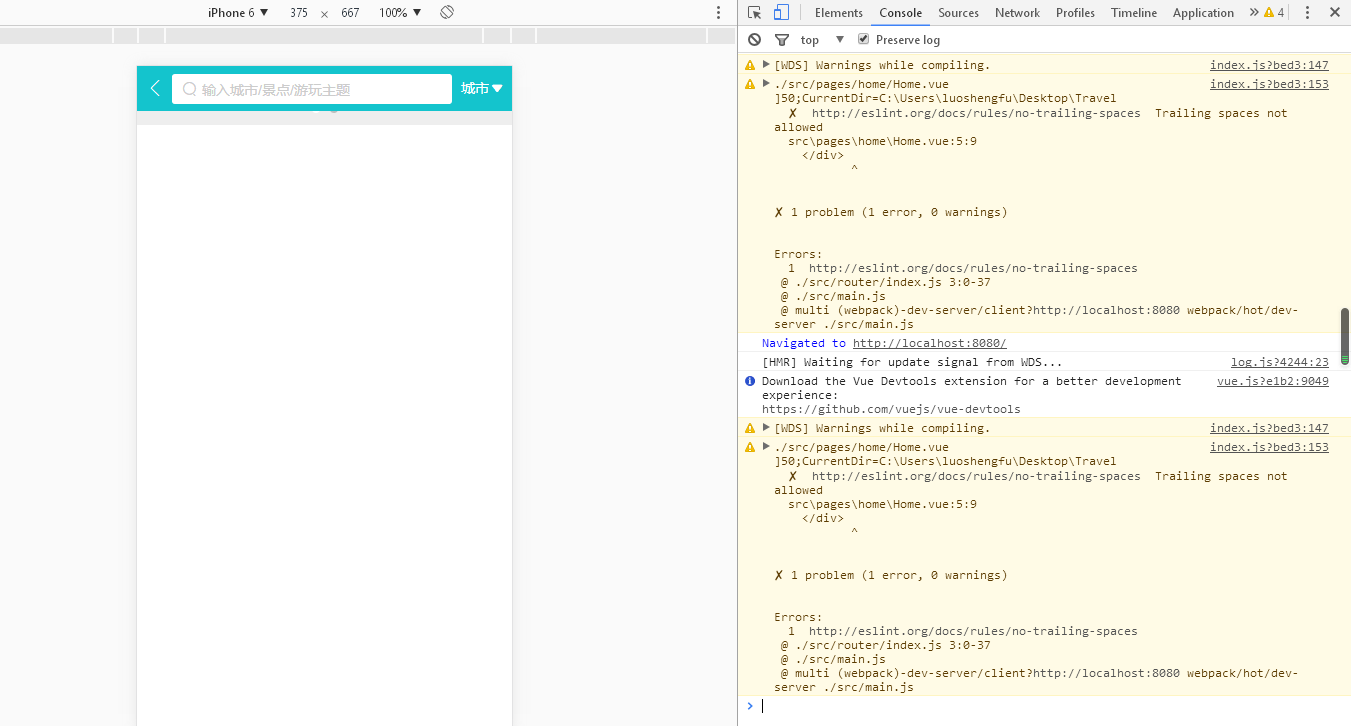Open device toolbar three-dot options menu
The width and height of the screenshot is (1351, 726).
tap(718, 13)
